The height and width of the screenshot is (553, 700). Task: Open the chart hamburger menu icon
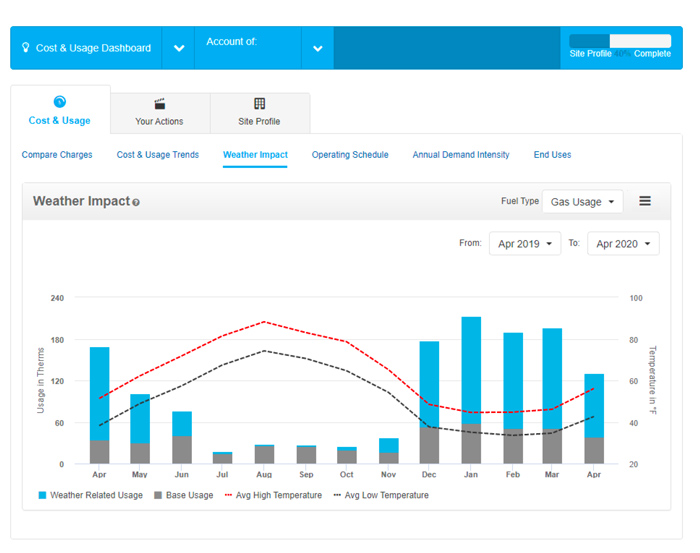(645, 201)
